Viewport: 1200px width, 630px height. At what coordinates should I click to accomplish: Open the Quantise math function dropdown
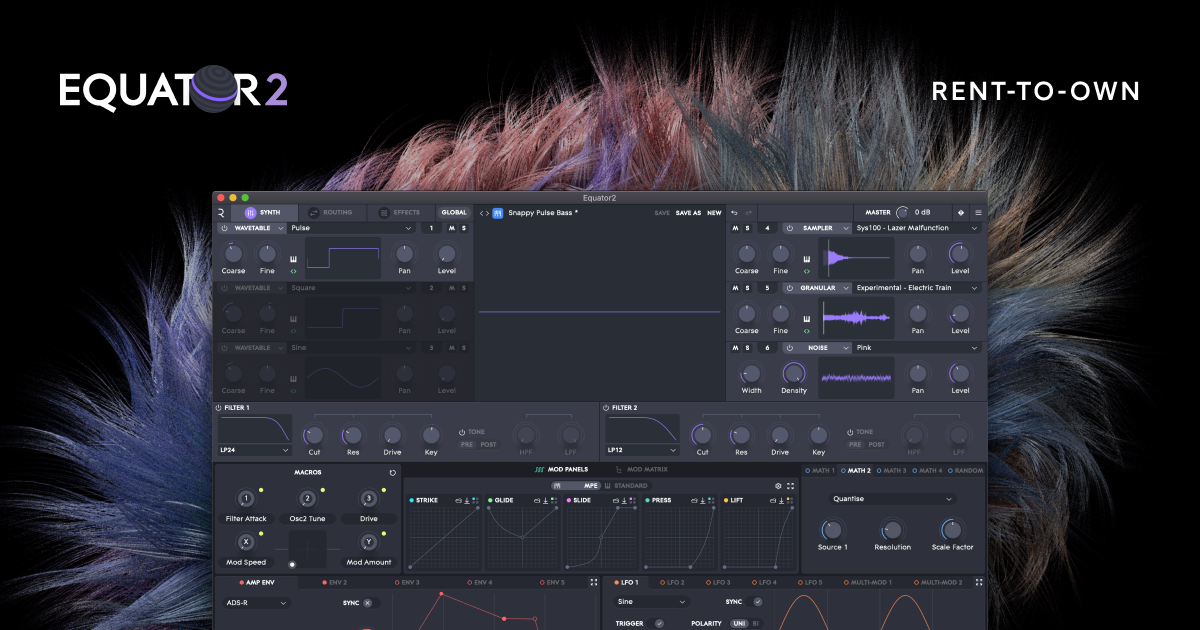click(892, 499)
